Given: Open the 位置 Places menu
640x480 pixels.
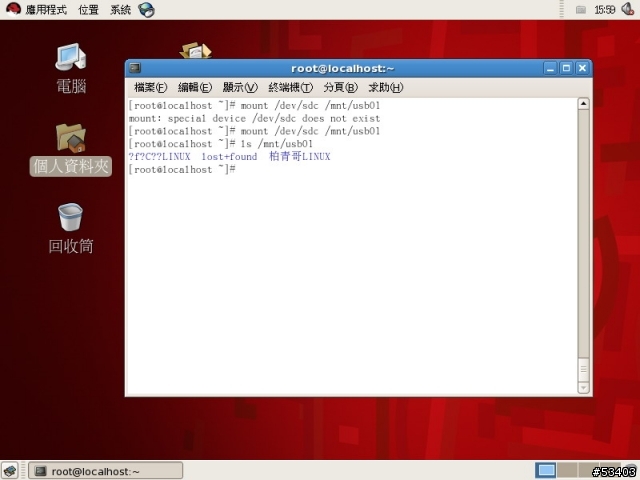Looking at the screenshot, I should point(89,10).
